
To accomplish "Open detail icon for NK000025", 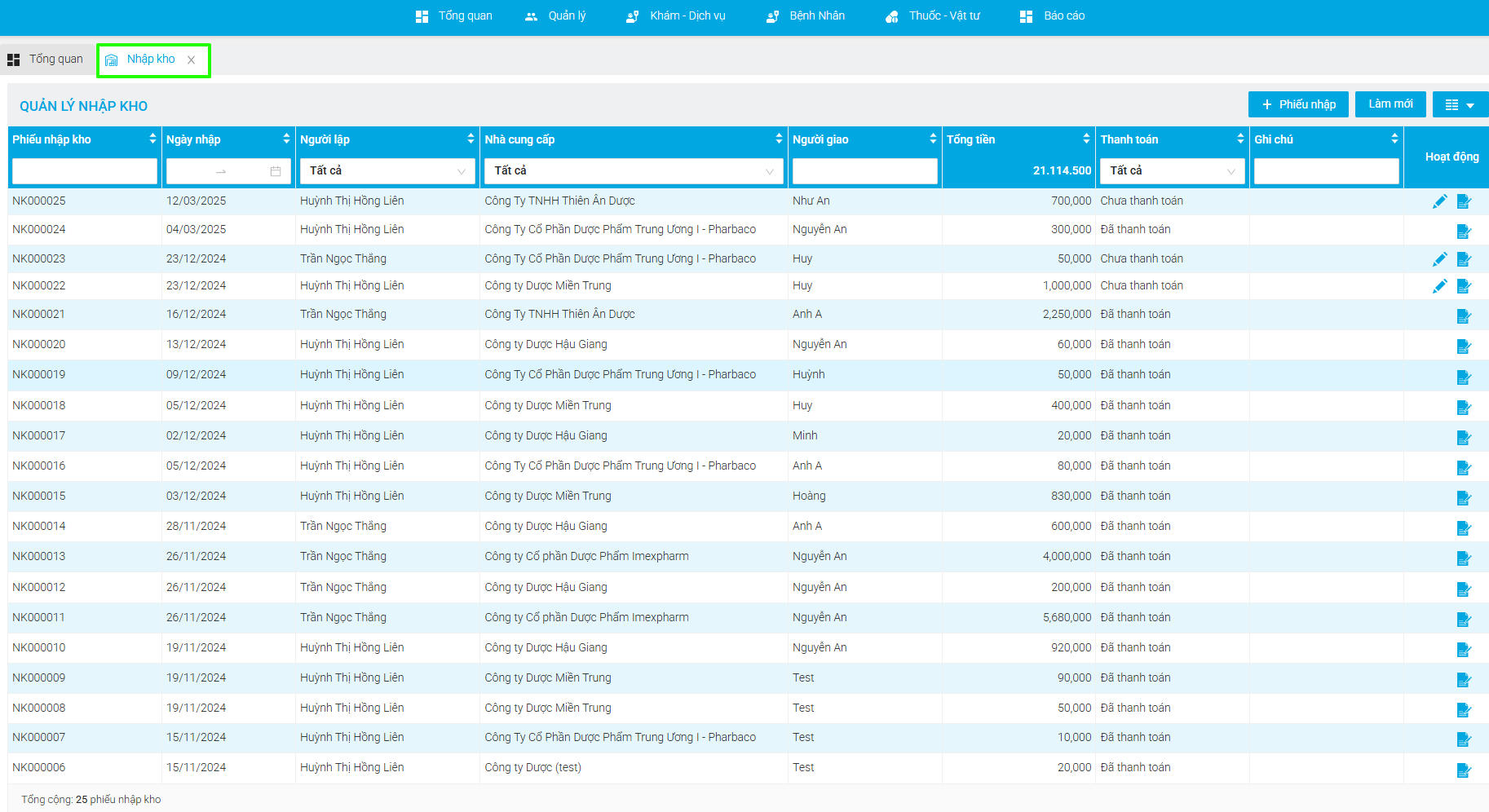I will [x=1464, y=201].
